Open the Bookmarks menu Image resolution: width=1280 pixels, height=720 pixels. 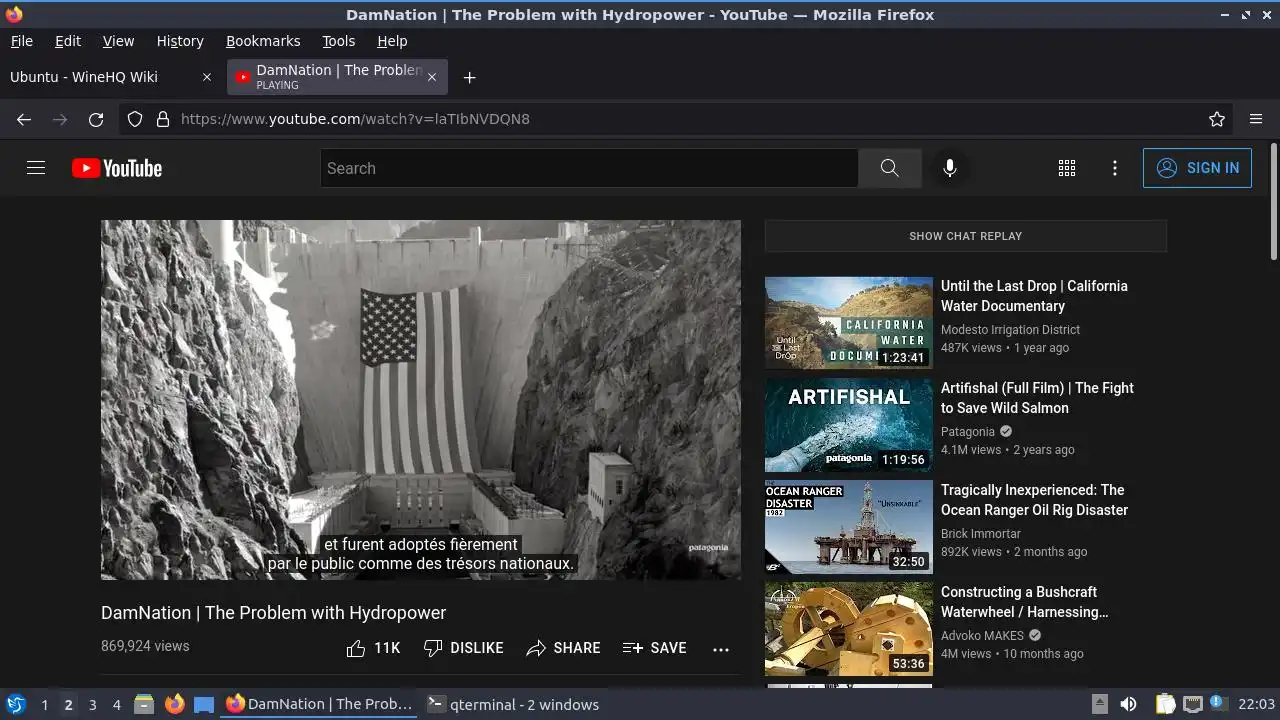point(263,41)
